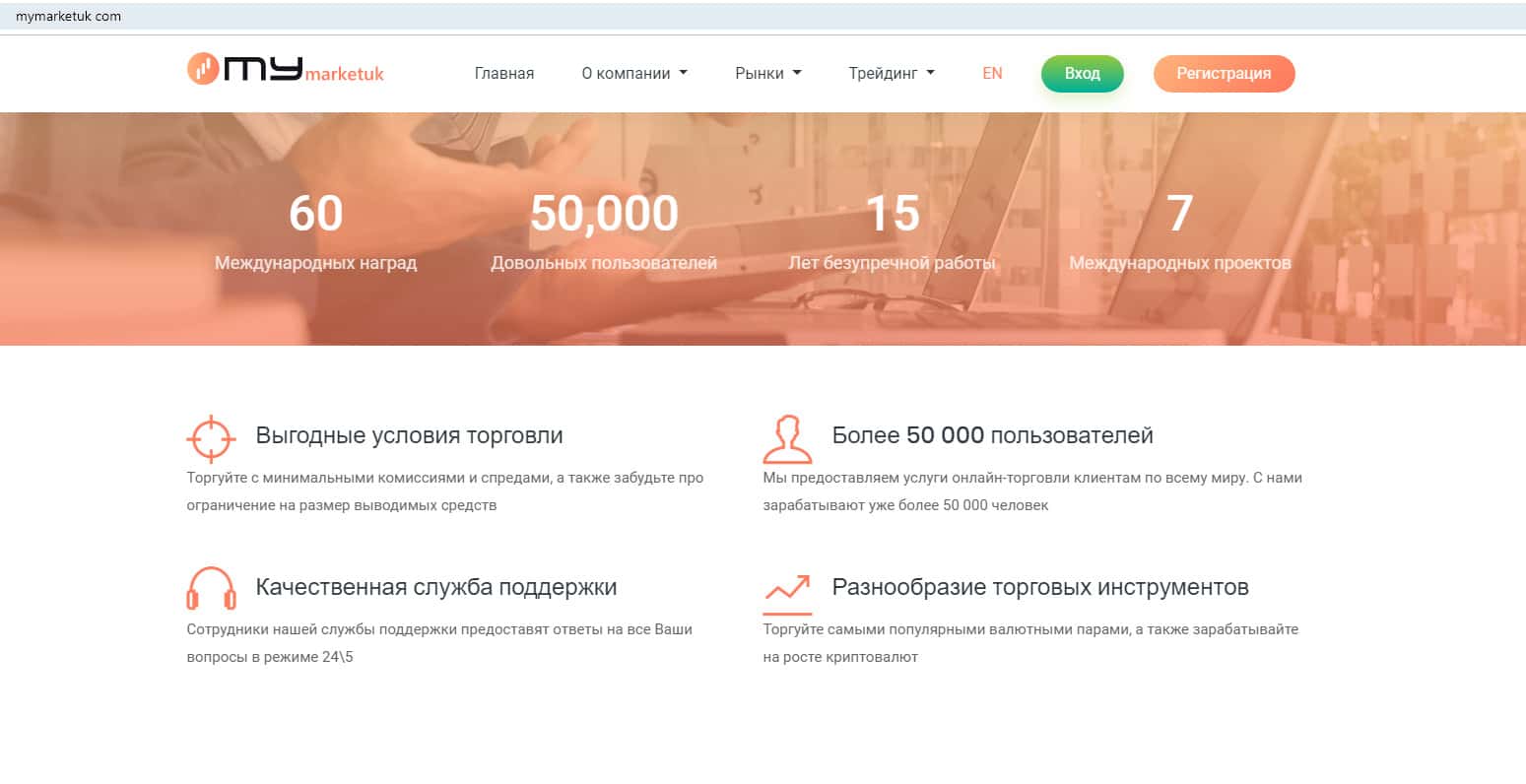Click Международных наград label
Viewport: 1526px width, 784px height.
pos(316,263)
